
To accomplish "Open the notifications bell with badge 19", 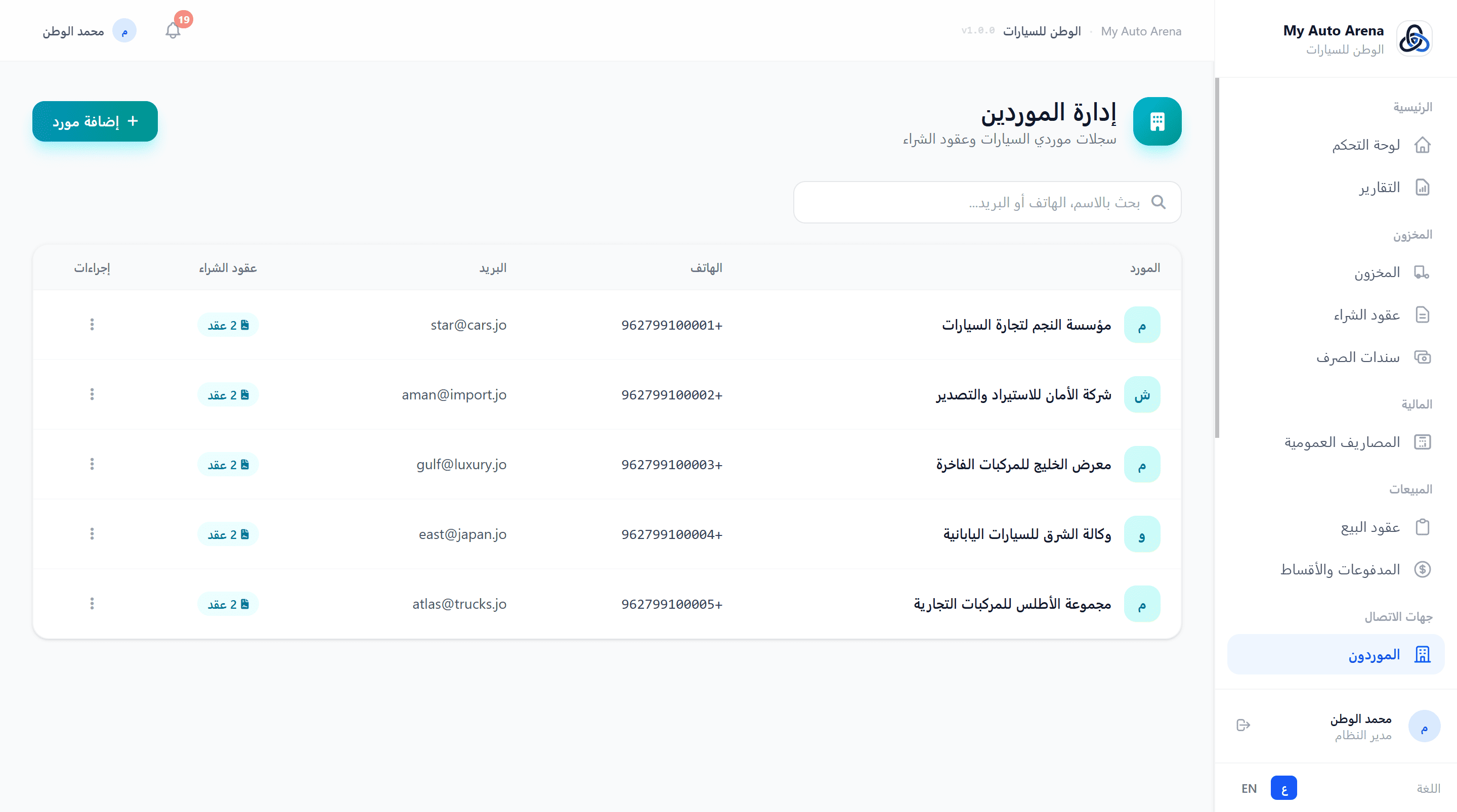I will [x=173, y=30].
